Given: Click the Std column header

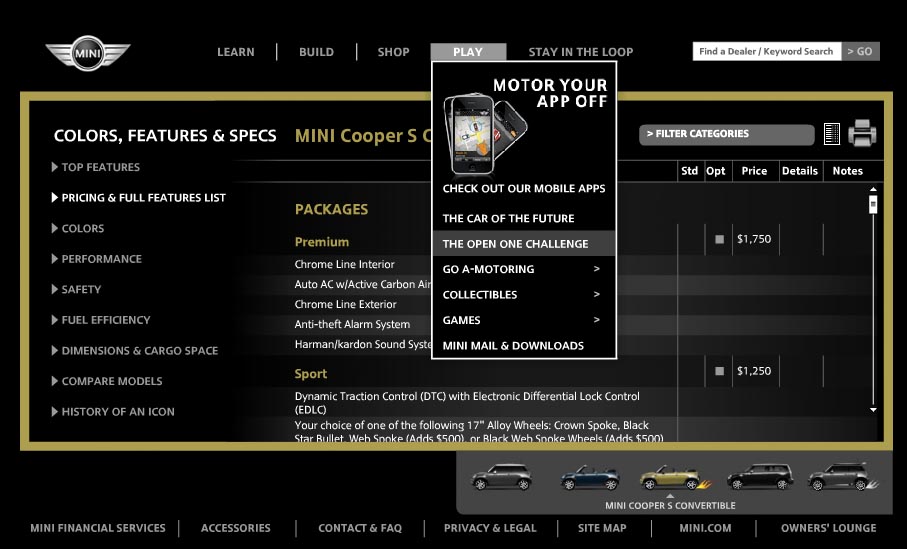Looking at the screenshot, I should 690,171.
